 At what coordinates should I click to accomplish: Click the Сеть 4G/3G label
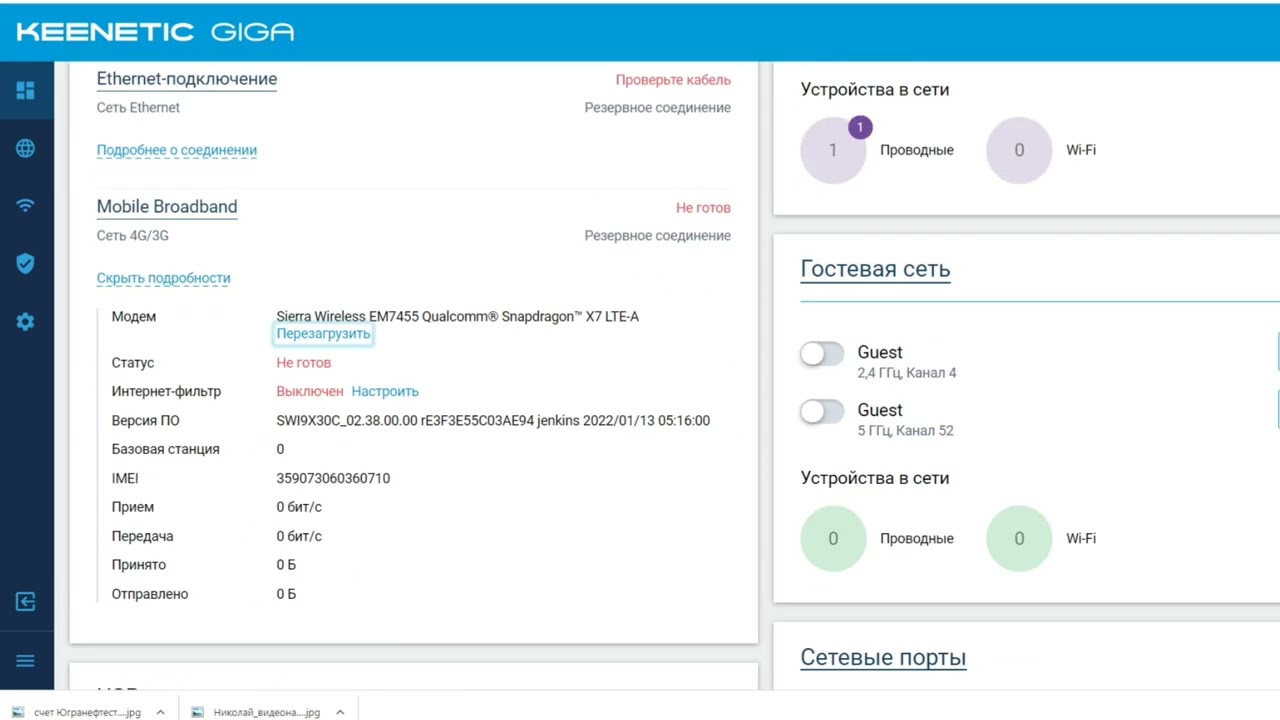[x=135, y=236]
